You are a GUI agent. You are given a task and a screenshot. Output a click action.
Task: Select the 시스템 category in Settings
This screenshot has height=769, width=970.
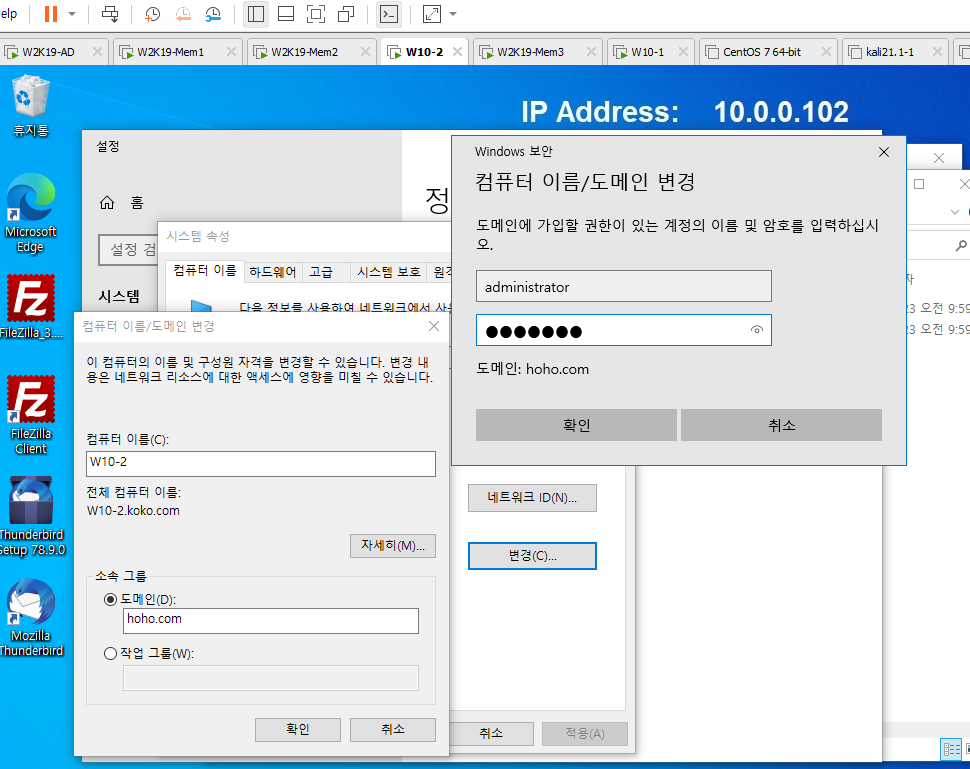coord(119,296)
